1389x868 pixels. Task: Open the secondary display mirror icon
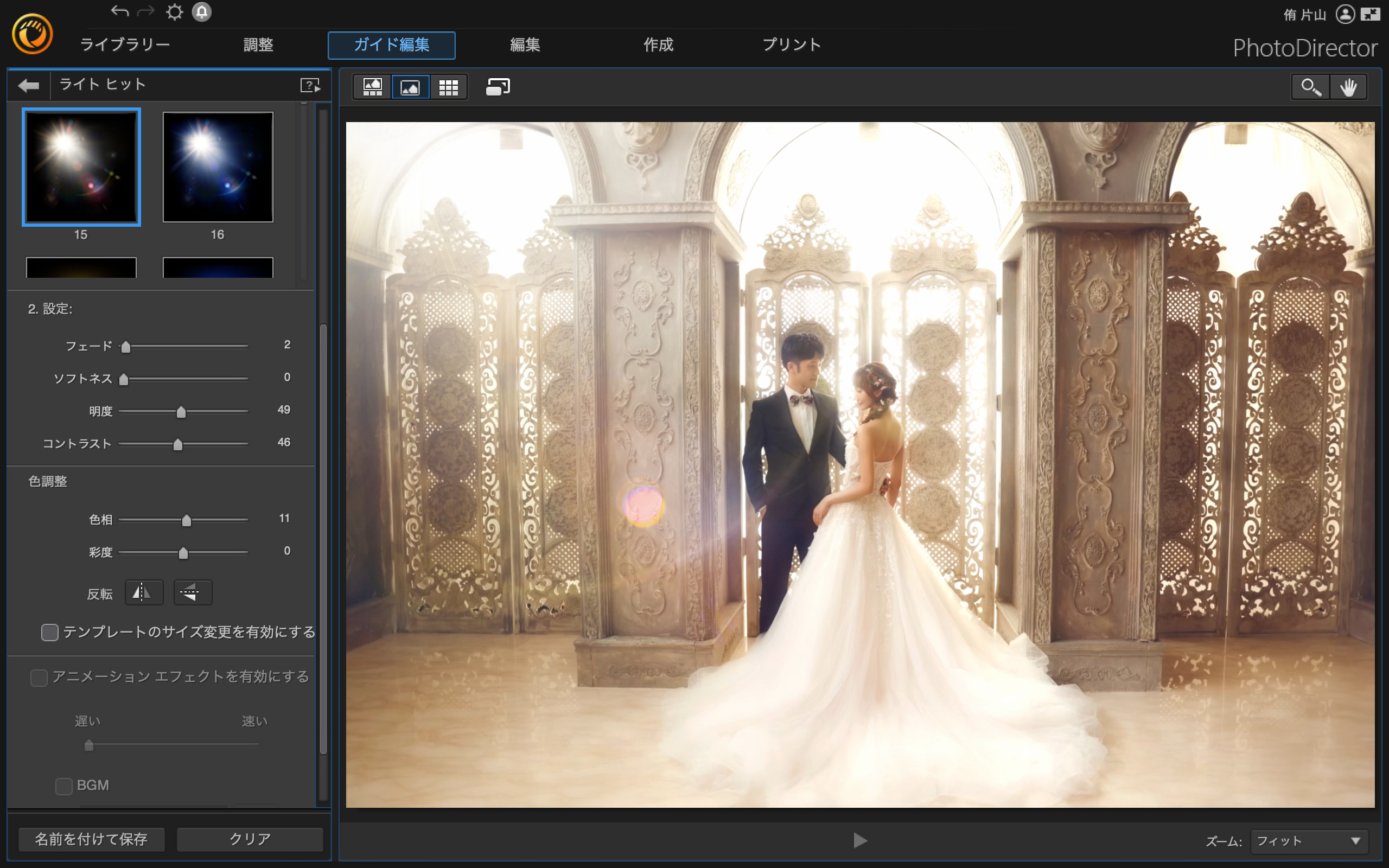(498, 87)
